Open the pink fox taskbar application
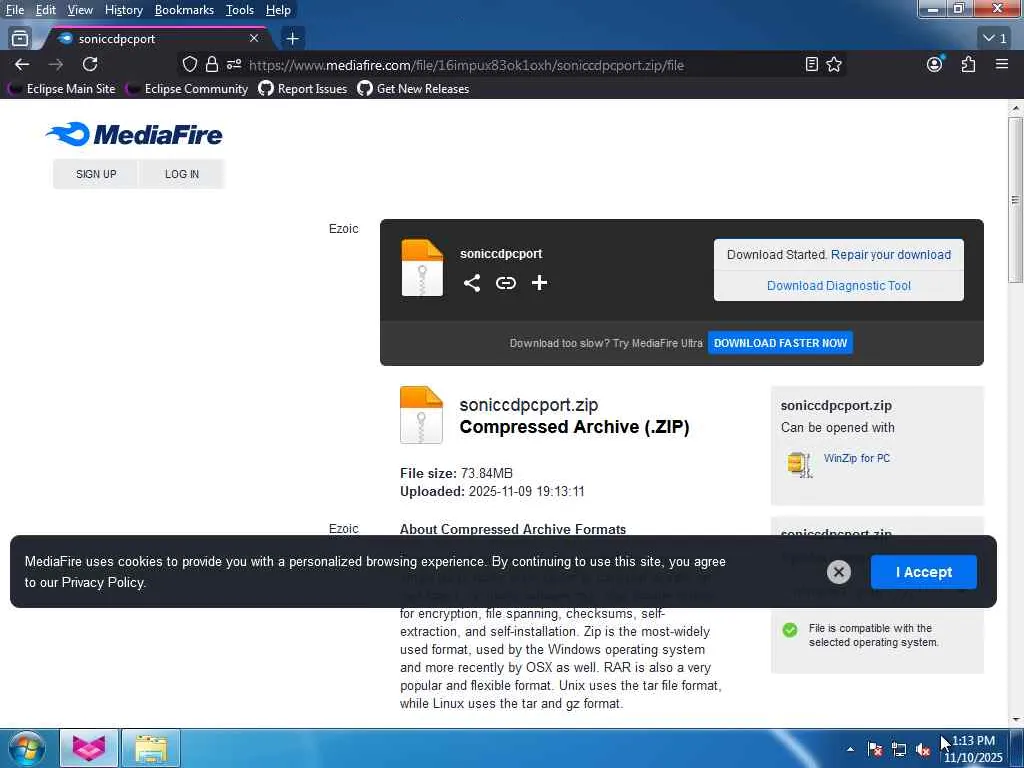The image size is (1024, 768). point(89,748)
